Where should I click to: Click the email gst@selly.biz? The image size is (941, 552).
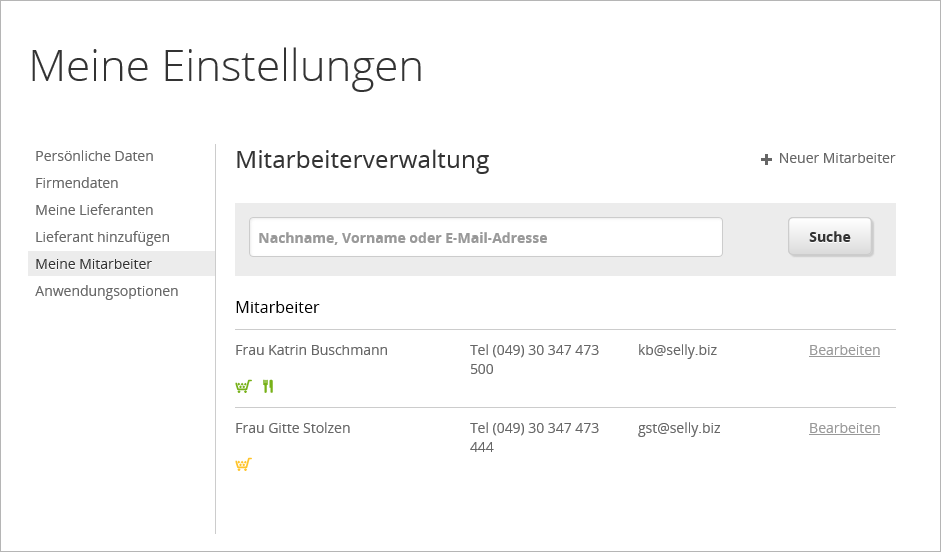click(679, 428)
